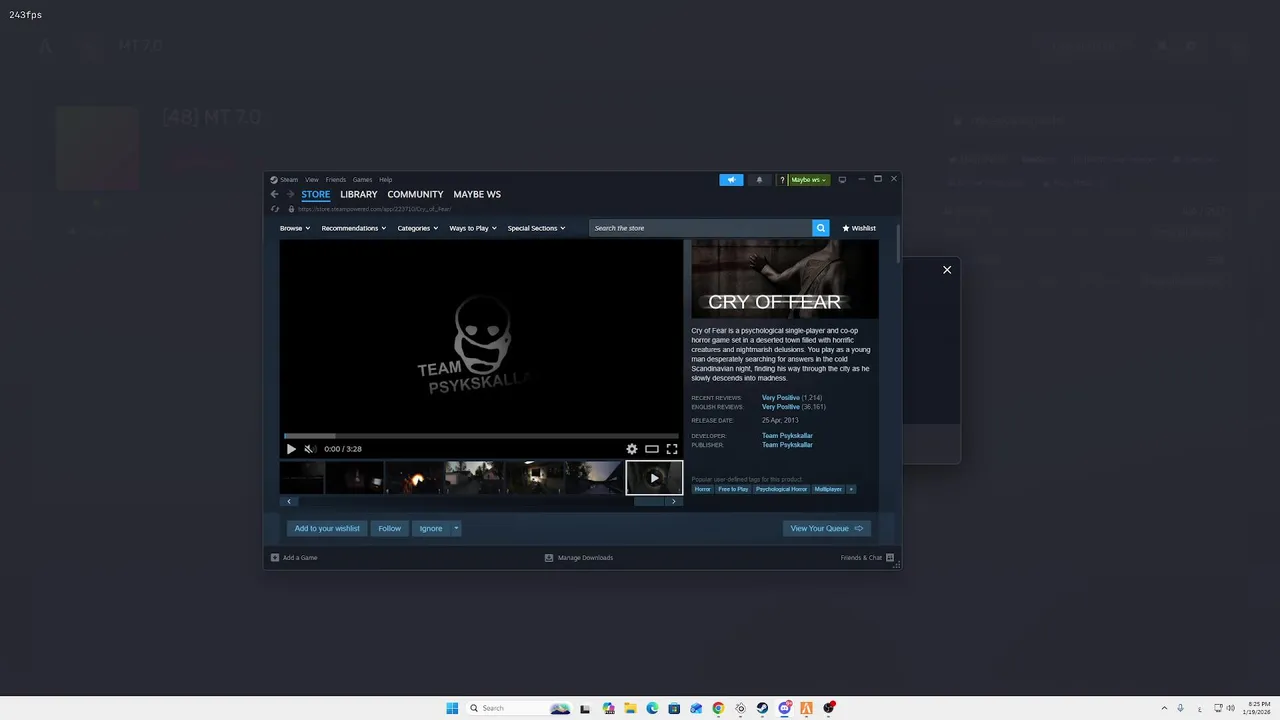This screenshot has width=1280, height=720.
Task: Click the store search magnifier button
Action: click(x=821, y=228)
